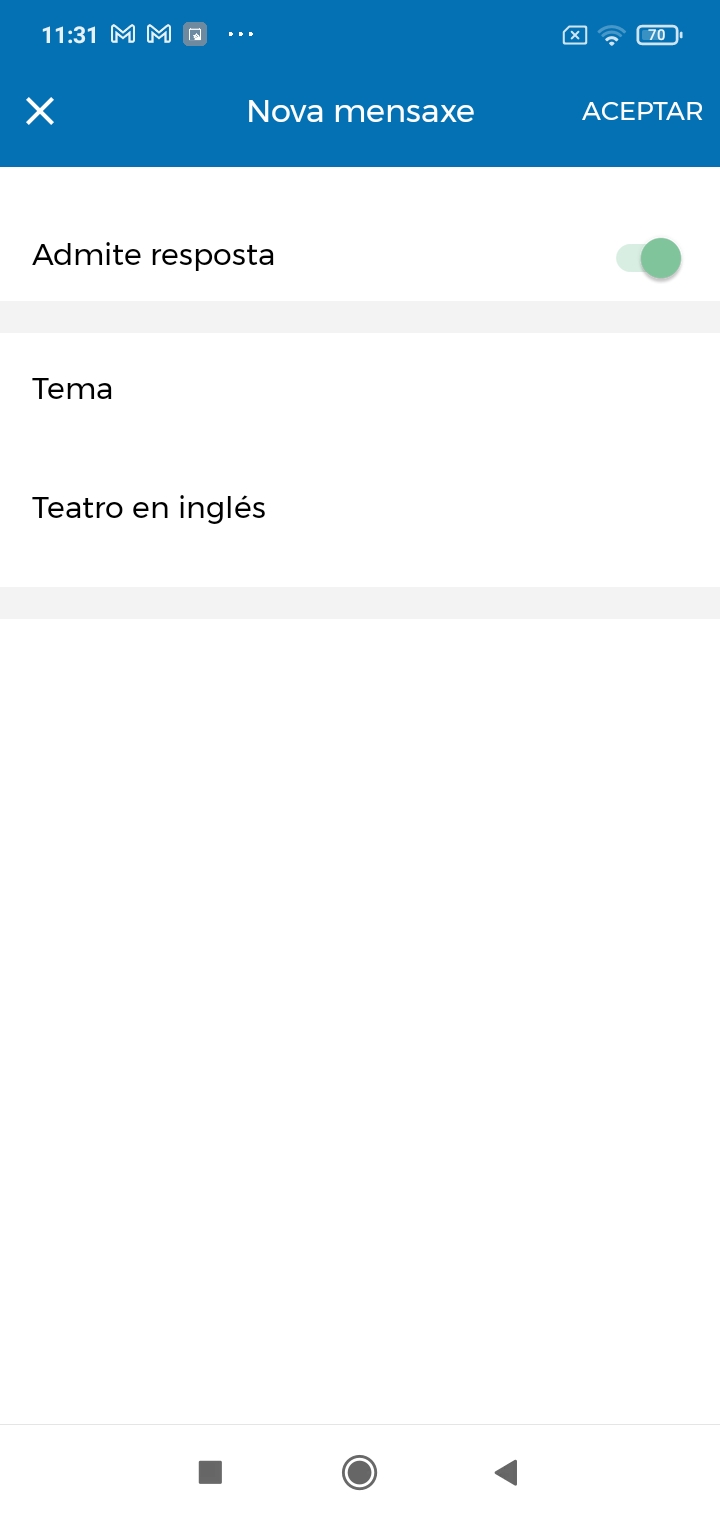This screenshot has width=720, height=1520.
Task: Focus the empty message body area
Action: pyautogui.click(x=360, y=1020)
